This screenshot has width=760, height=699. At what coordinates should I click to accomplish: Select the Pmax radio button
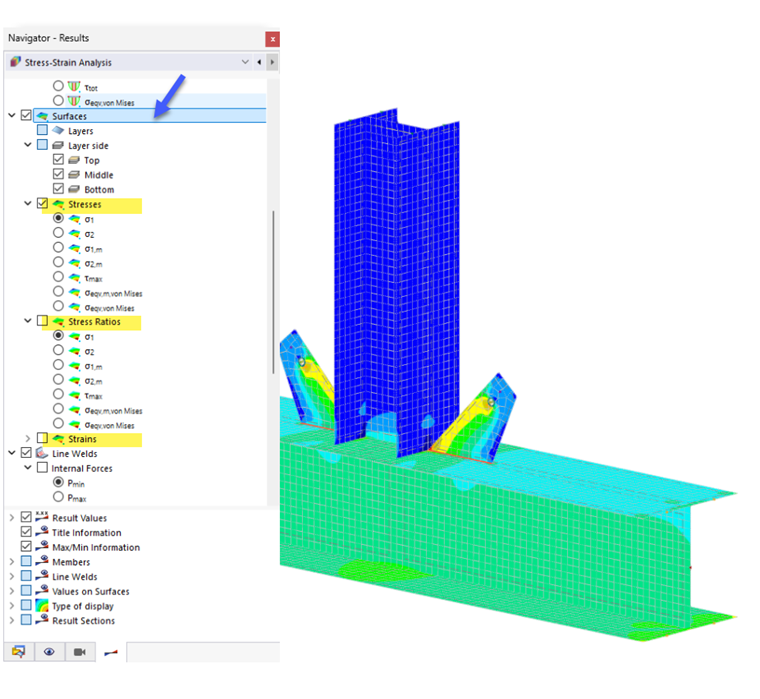(x=58, y=497)
